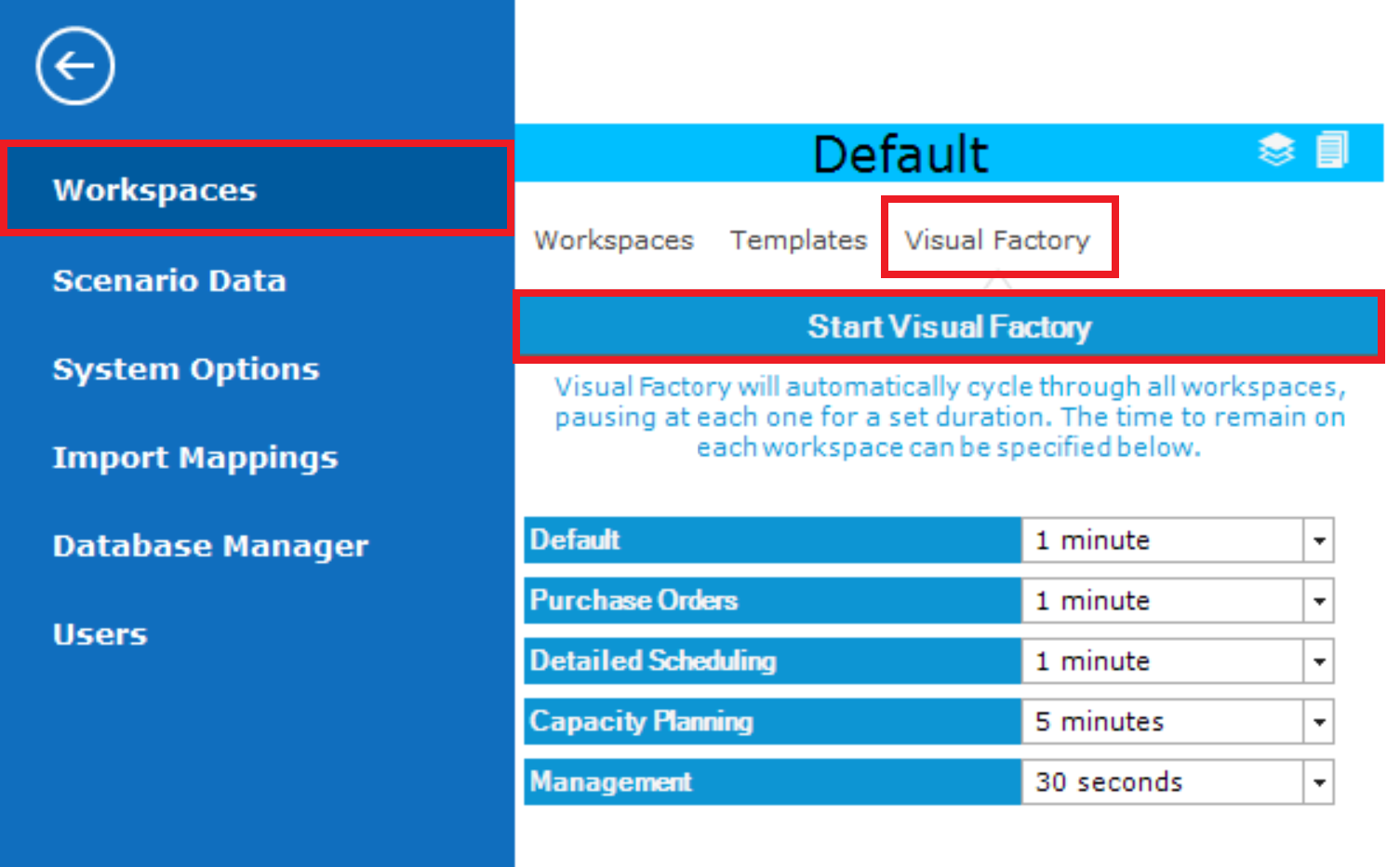Click the layers stack icon in Default header
Viewport: 1400px width, 867px height.
pyautogui.click(x=1276, y=150)
